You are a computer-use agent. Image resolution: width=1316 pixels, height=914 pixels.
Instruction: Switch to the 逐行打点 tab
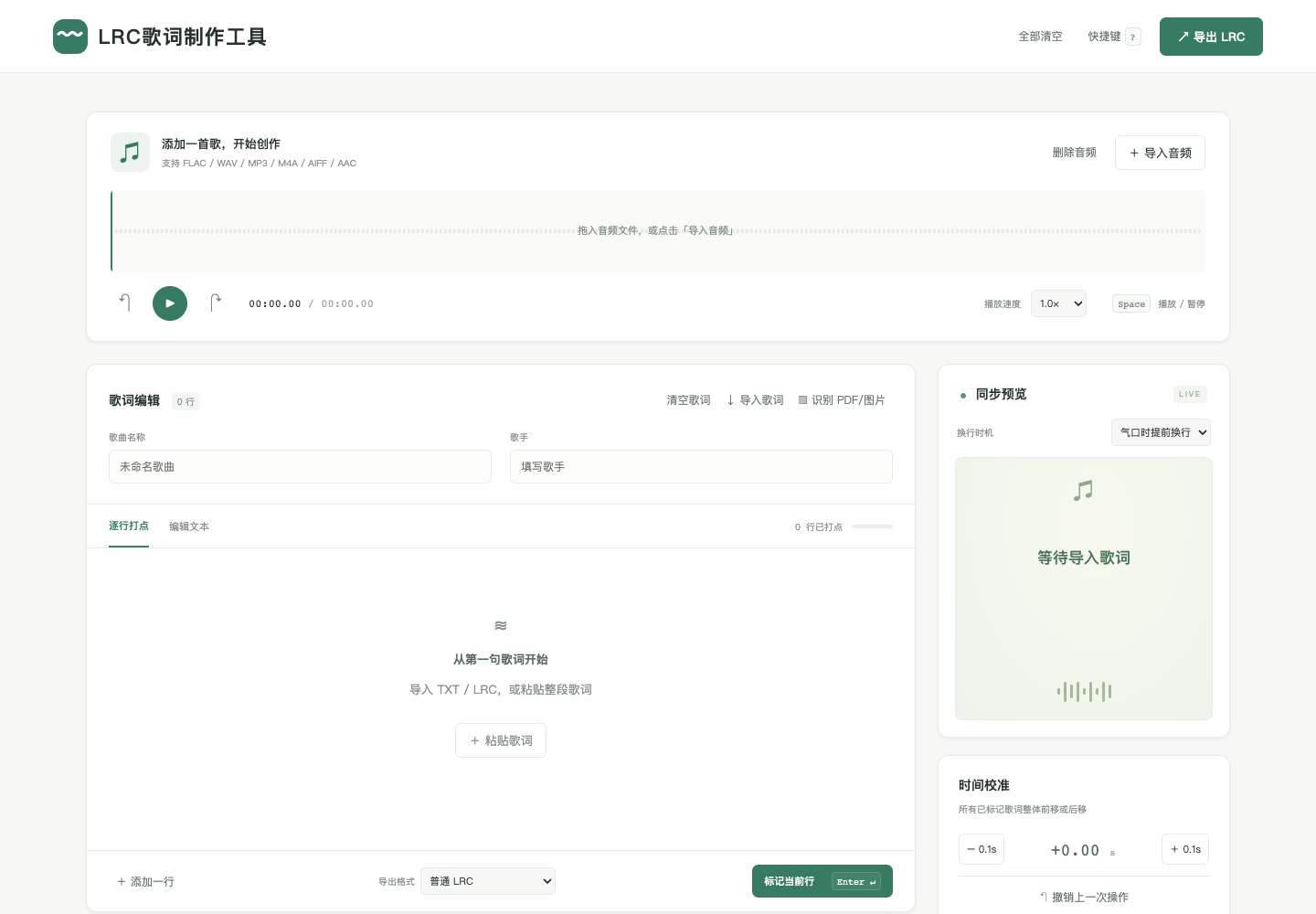point(129,526)
